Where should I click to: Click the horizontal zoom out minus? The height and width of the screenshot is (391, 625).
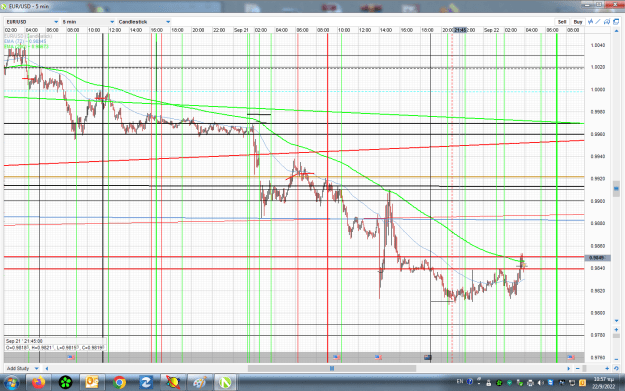tap(578, 369)
